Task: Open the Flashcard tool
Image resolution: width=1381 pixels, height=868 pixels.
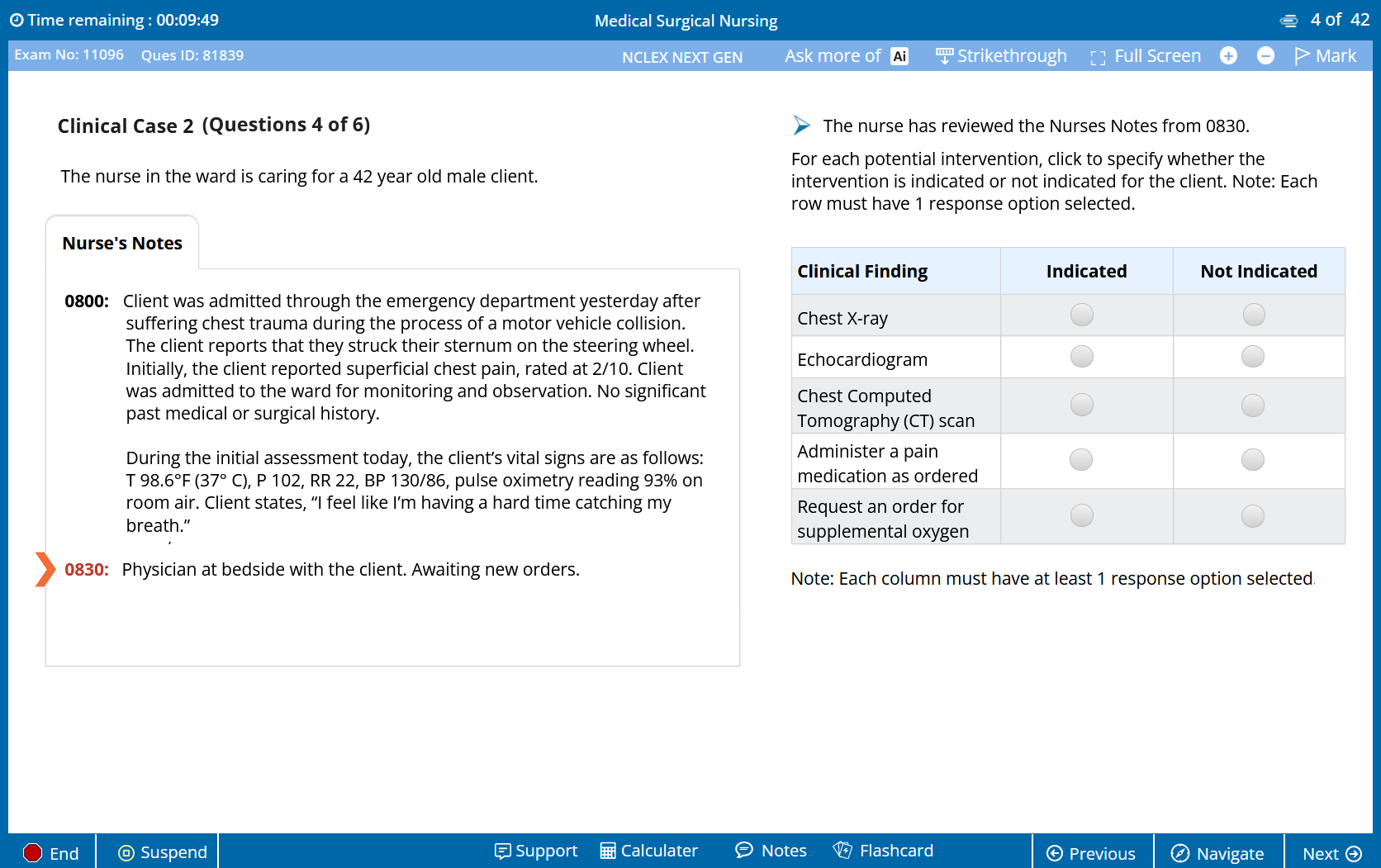Action: (883, 851)
